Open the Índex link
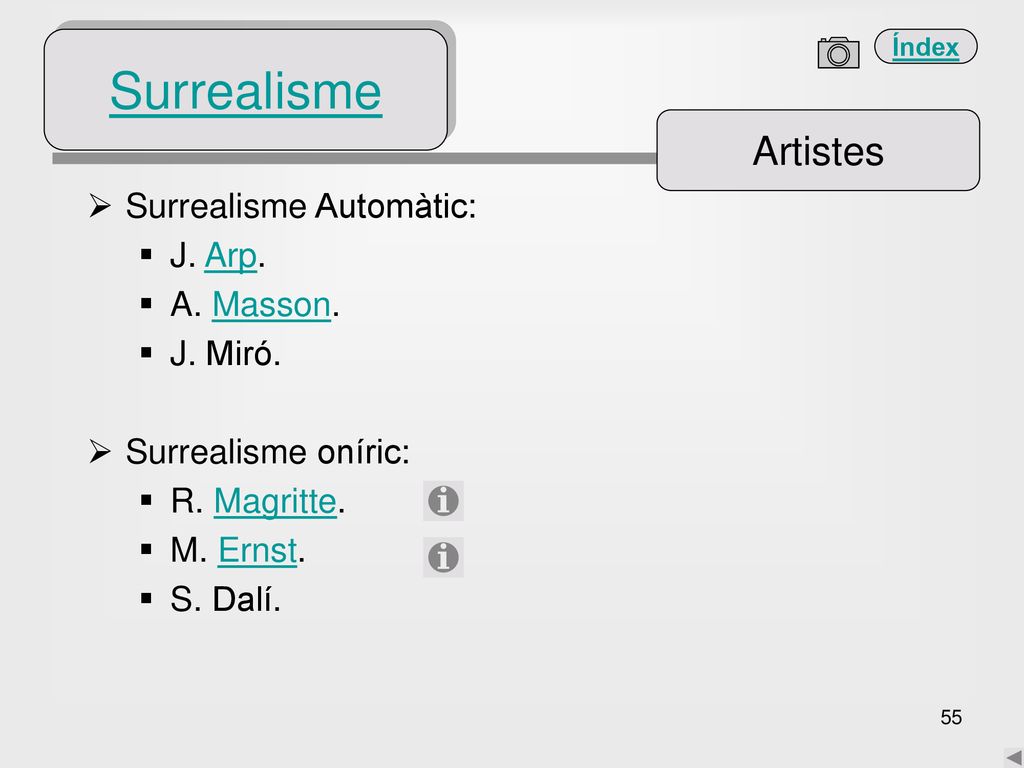Image resolution: width=1024 pixels, height=768 pixels. tap(925, 47)
